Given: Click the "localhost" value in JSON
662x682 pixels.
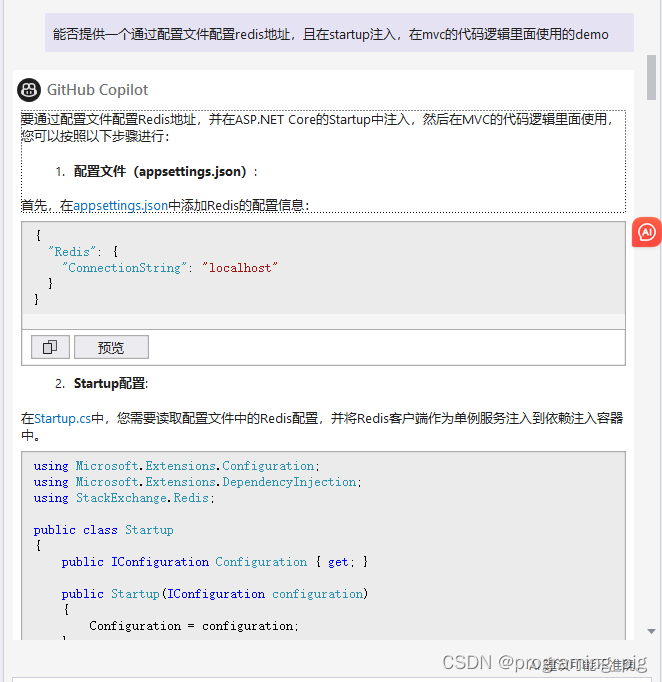Looking at the screenshot, I should point(240,267).
